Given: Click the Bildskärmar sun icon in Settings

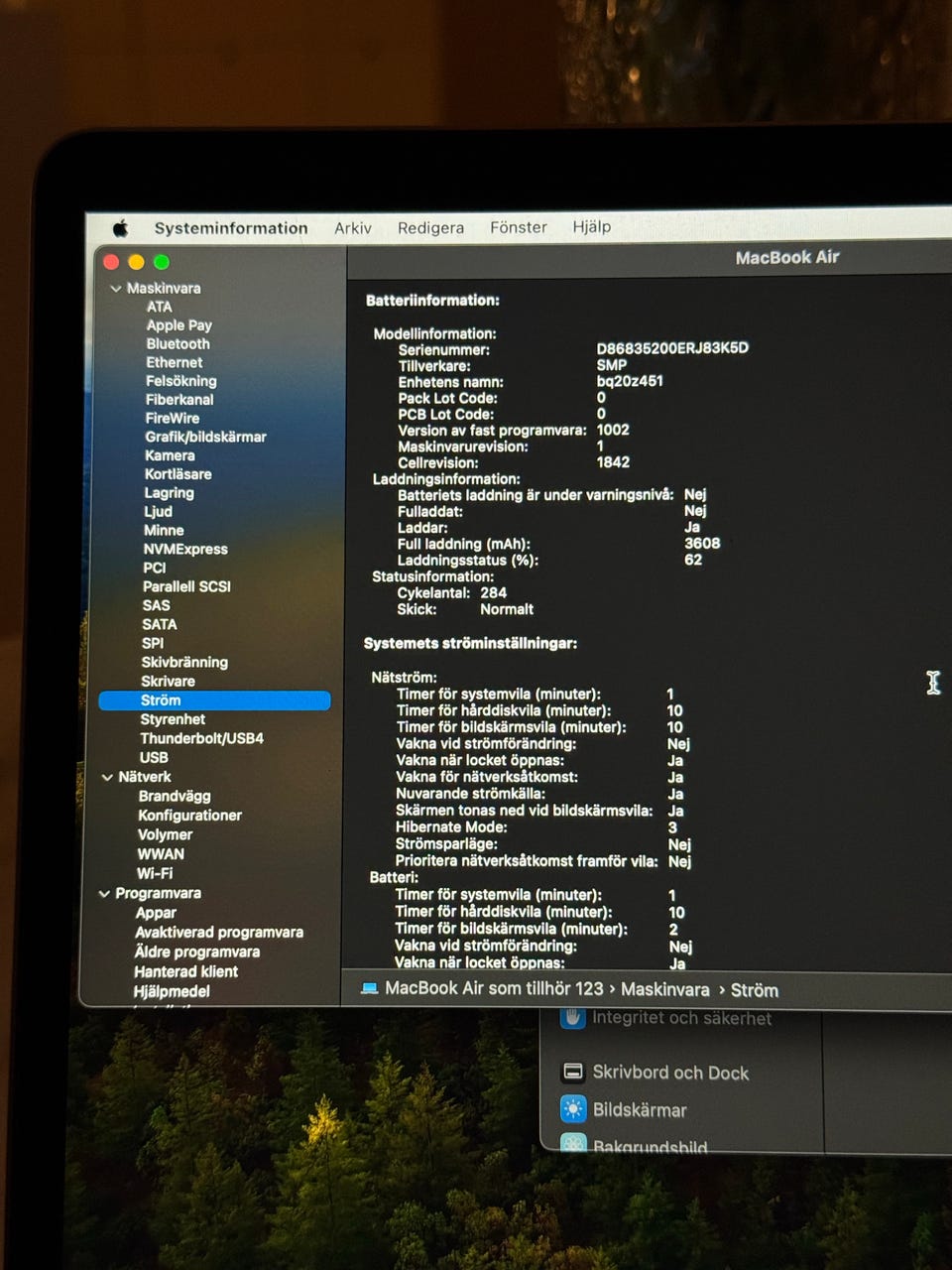Looking at the screenshot, I should click(573, 1109).
